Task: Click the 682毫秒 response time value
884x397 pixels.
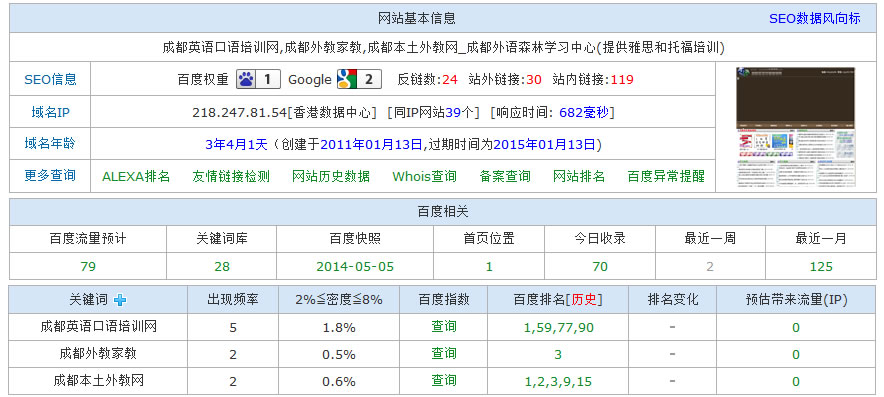Action: (x=584, y=113)
